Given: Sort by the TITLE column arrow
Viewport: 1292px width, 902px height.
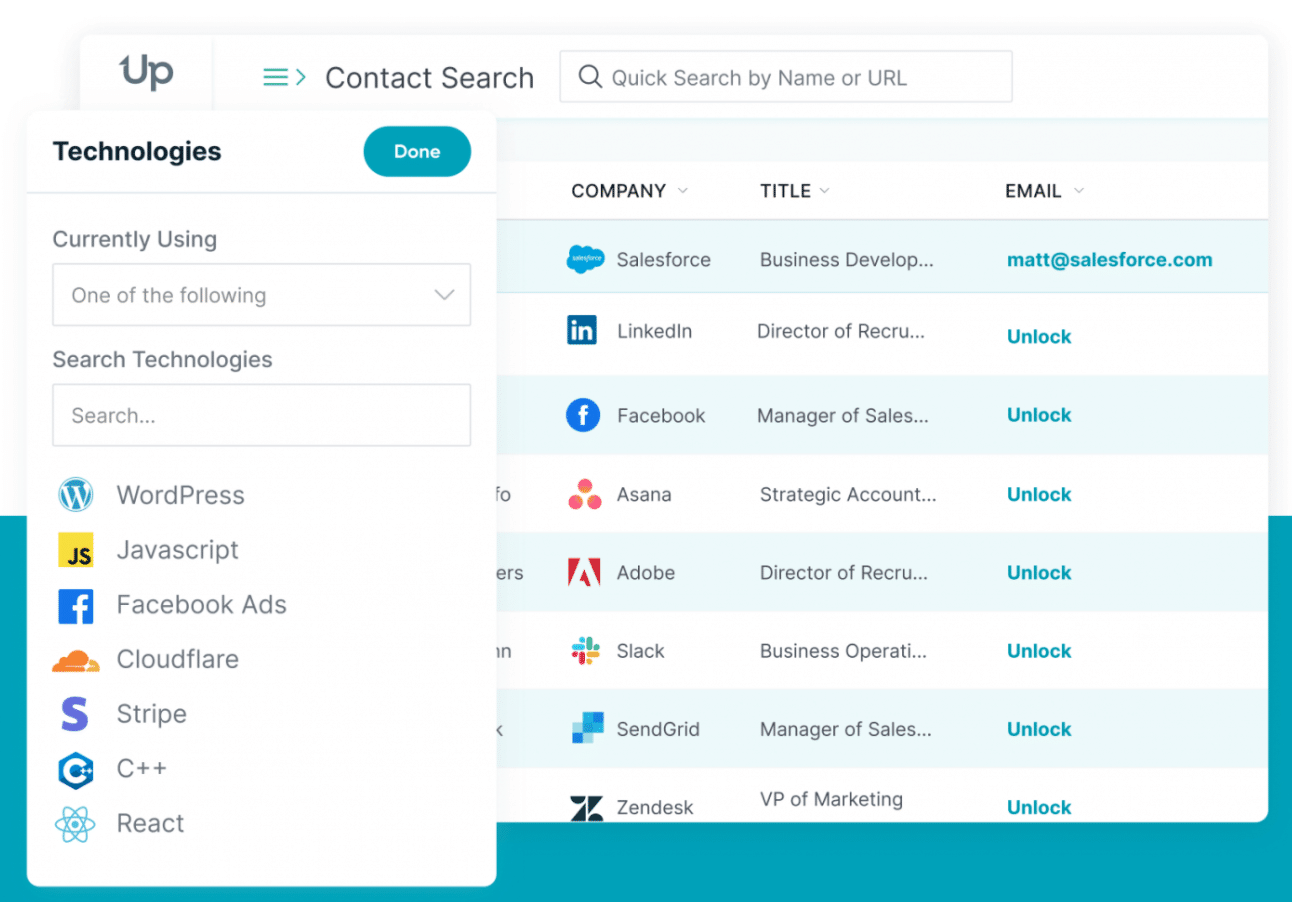Looking at the screenshot, I should pos(825,191).
